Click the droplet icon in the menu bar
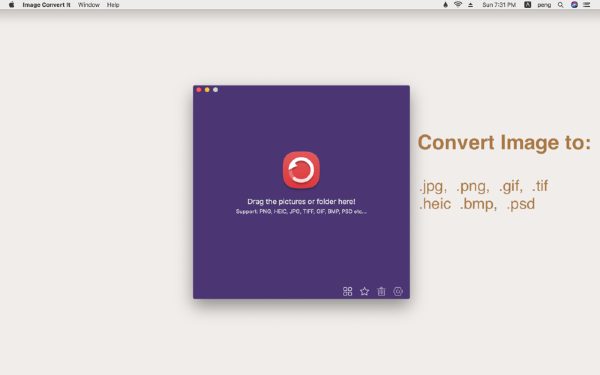Viewport: 600px width, 375px height. click(x=445, y=5)
